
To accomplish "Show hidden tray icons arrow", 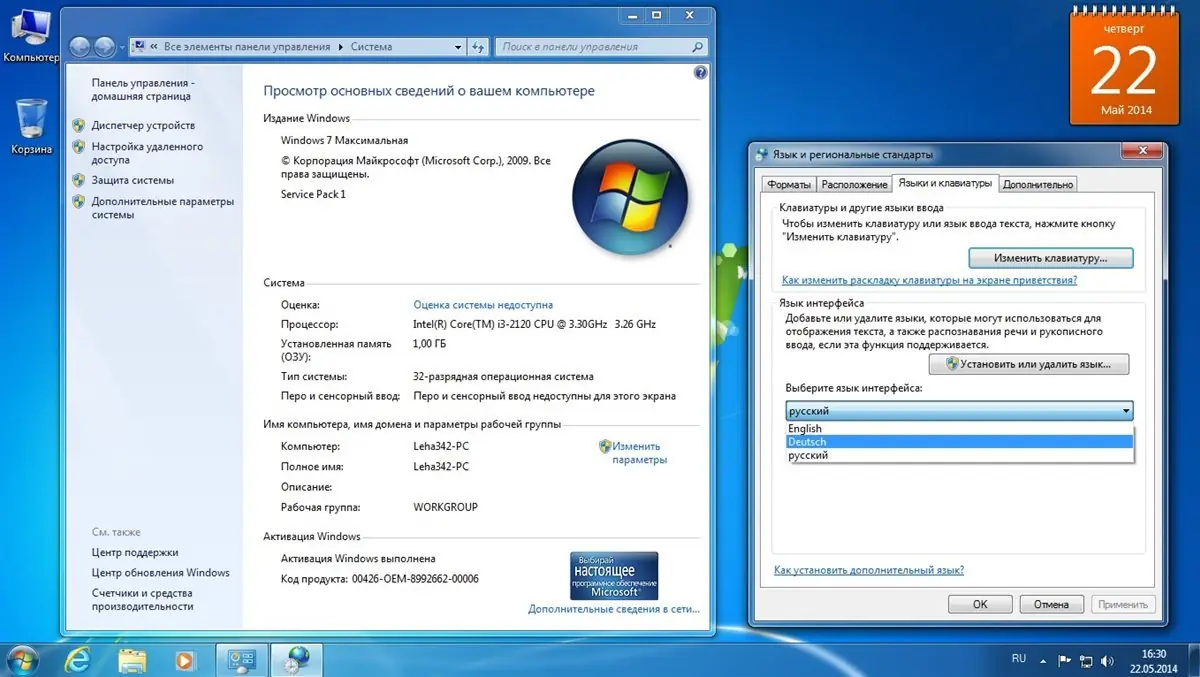I will click(1045, 660).
